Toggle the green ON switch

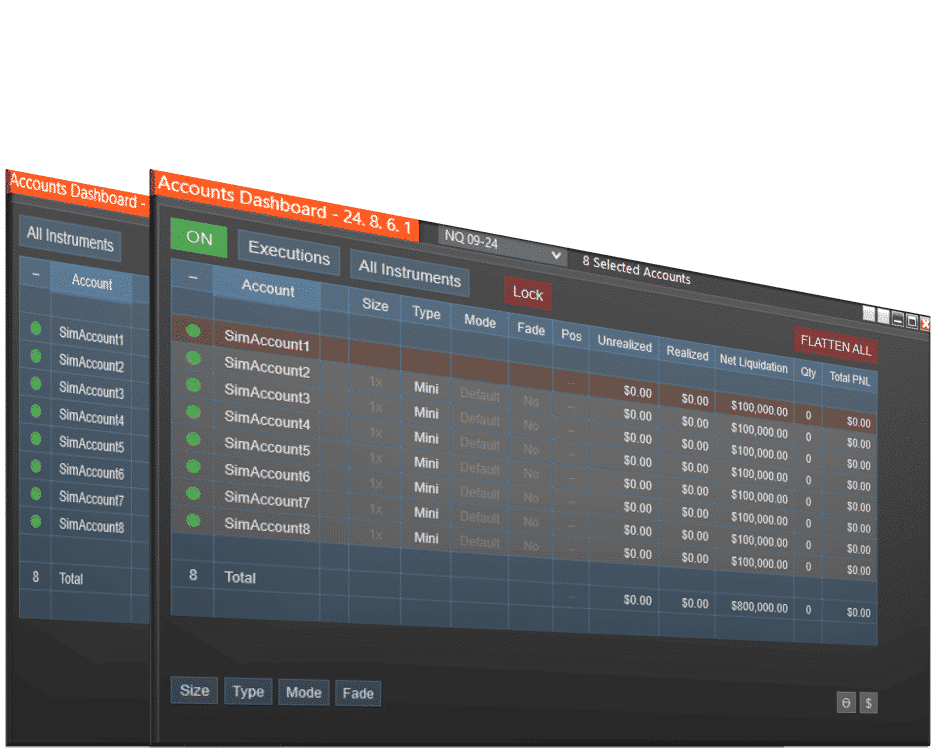tap(198, 239)
